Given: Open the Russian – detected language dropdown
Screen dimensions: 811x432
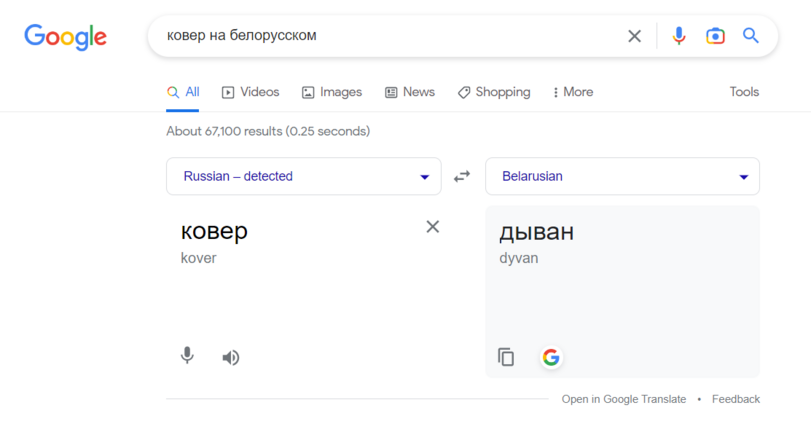Looking at the screenshot, I should click(x=303, y=176).
